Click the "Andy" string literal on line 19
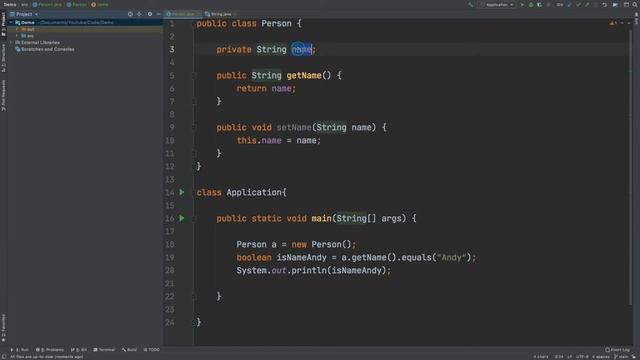Screen dimensions: 640x360 point(451,258)
